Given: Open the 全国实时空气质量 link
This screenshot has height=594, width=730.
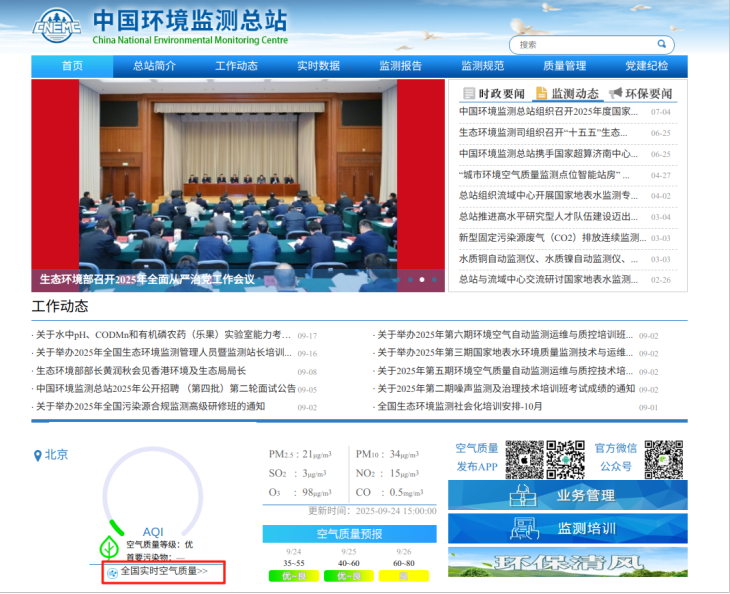Looking at the screenshot, I should [x=164, y=572].
